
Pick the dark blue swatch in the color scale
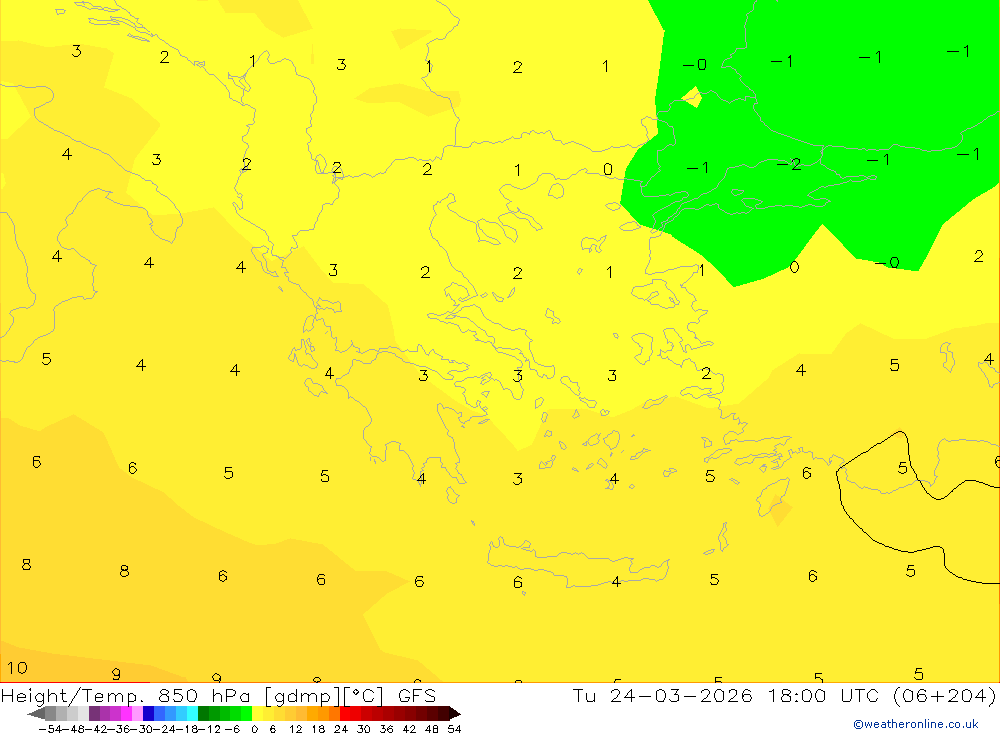click(148, 714)
